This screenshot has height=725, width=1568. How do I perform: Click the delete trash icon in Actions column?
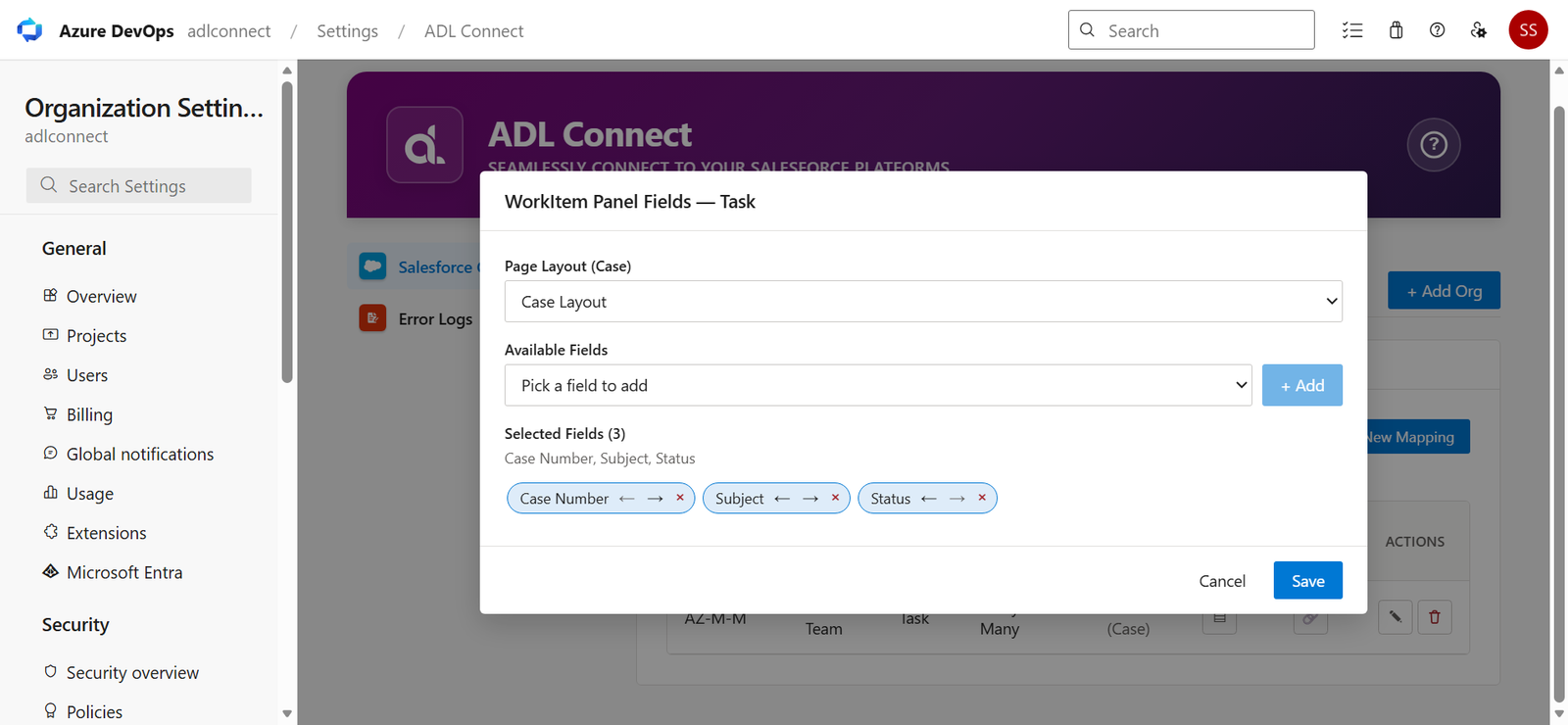1435,617
